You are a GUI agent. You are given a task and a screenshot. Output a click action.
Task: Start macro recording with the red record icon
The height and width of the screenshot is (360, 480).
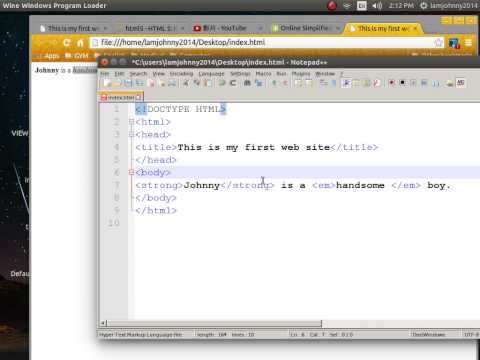(392, 83)
